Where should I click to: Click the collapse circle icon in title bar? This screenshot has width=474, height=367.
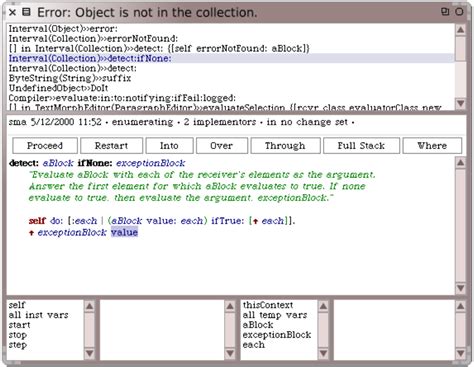459,12
